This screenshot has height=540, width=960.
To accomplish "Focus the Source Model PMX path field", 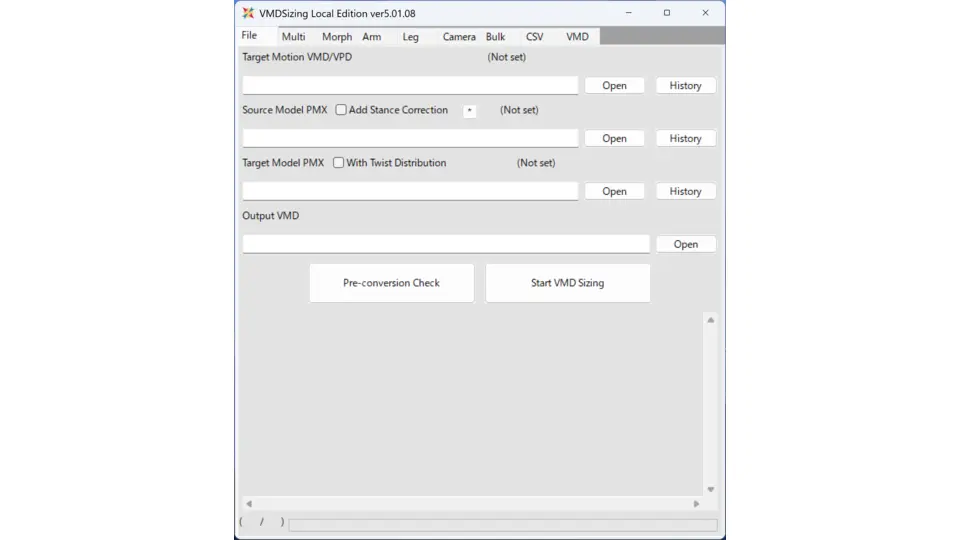I will [x=410, y=138].
